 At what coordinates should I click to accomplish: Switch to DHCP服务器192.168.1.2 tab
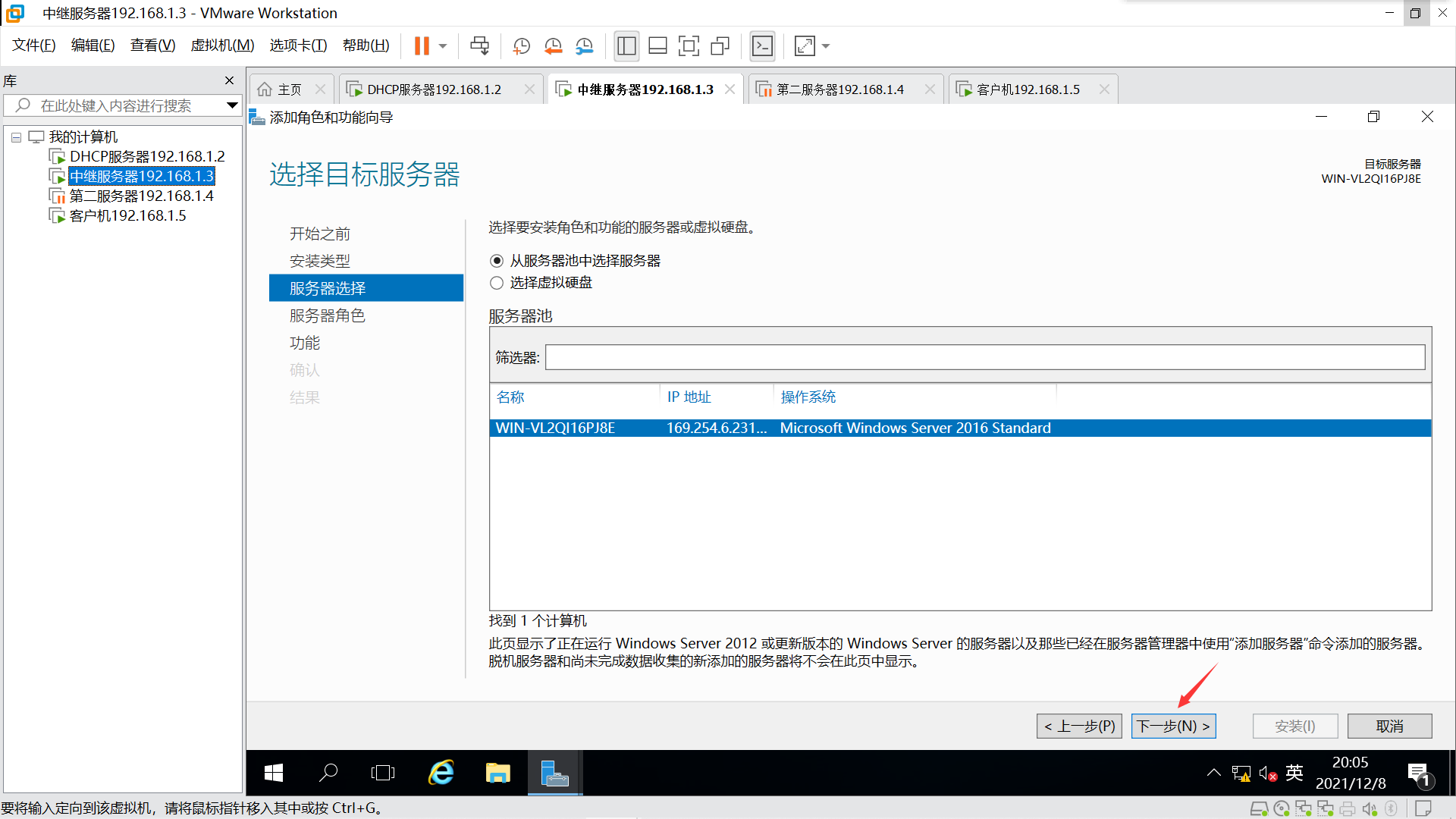coord(434,89)
